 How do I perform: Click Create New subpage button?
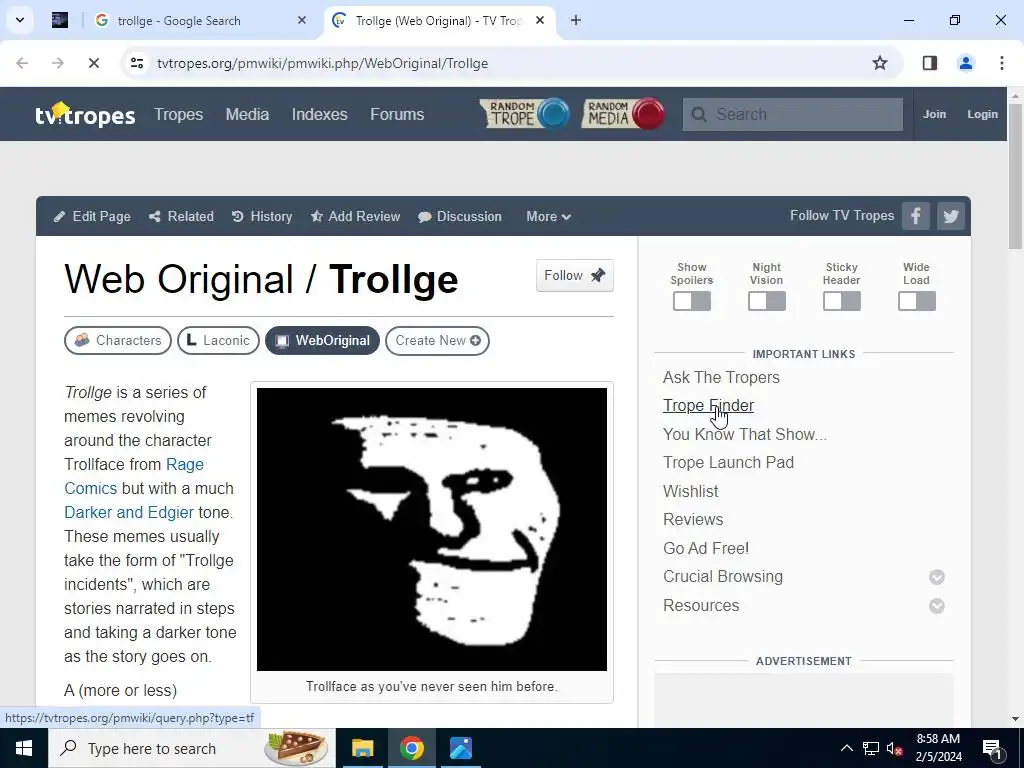click(437, 340)
